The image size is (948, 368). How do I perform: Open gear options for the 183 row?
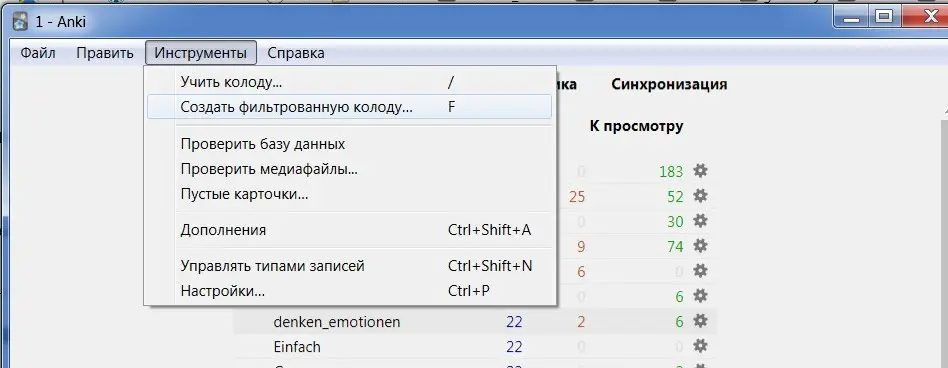pos(700,171)
